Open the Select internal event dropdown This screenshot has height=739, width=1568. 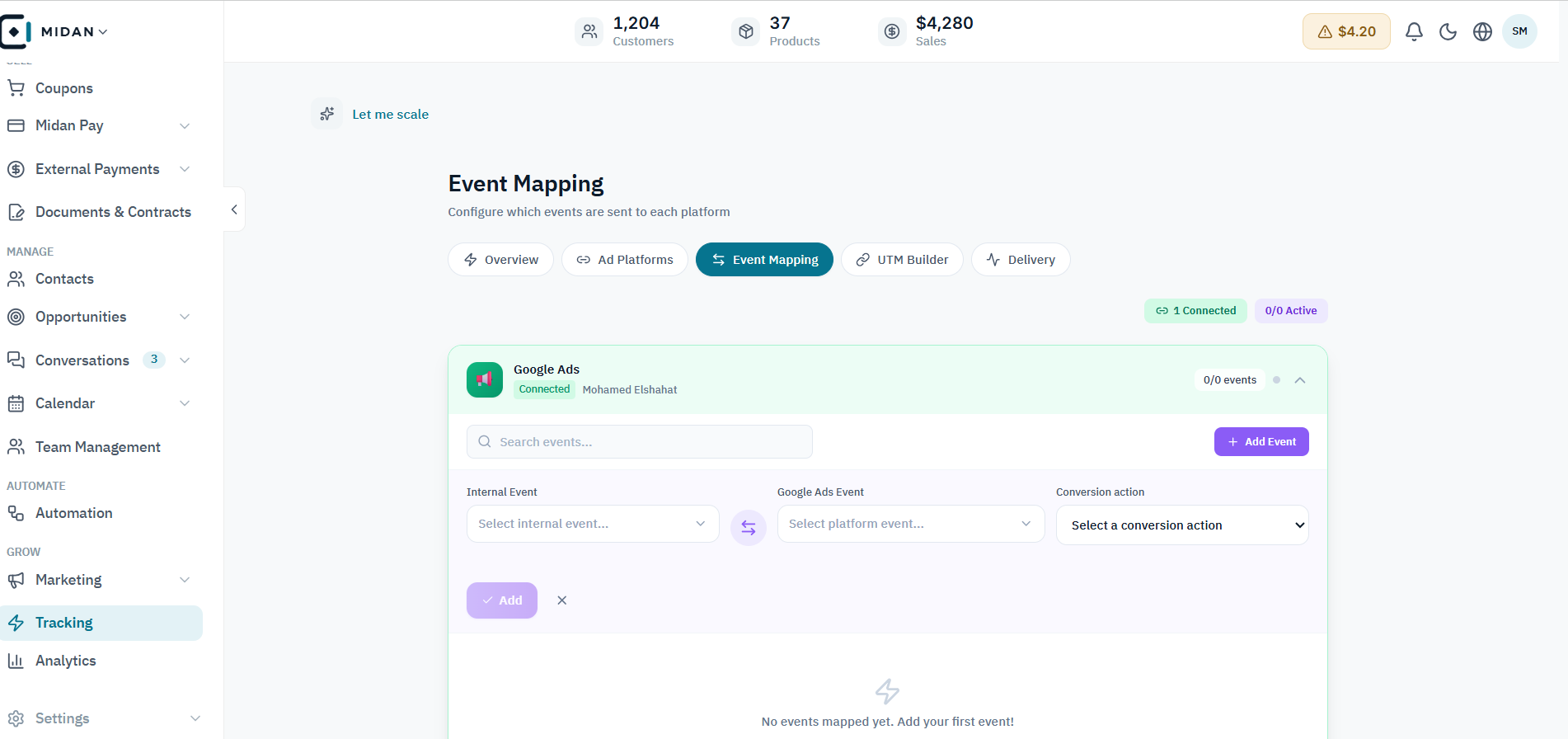point(593,524)
